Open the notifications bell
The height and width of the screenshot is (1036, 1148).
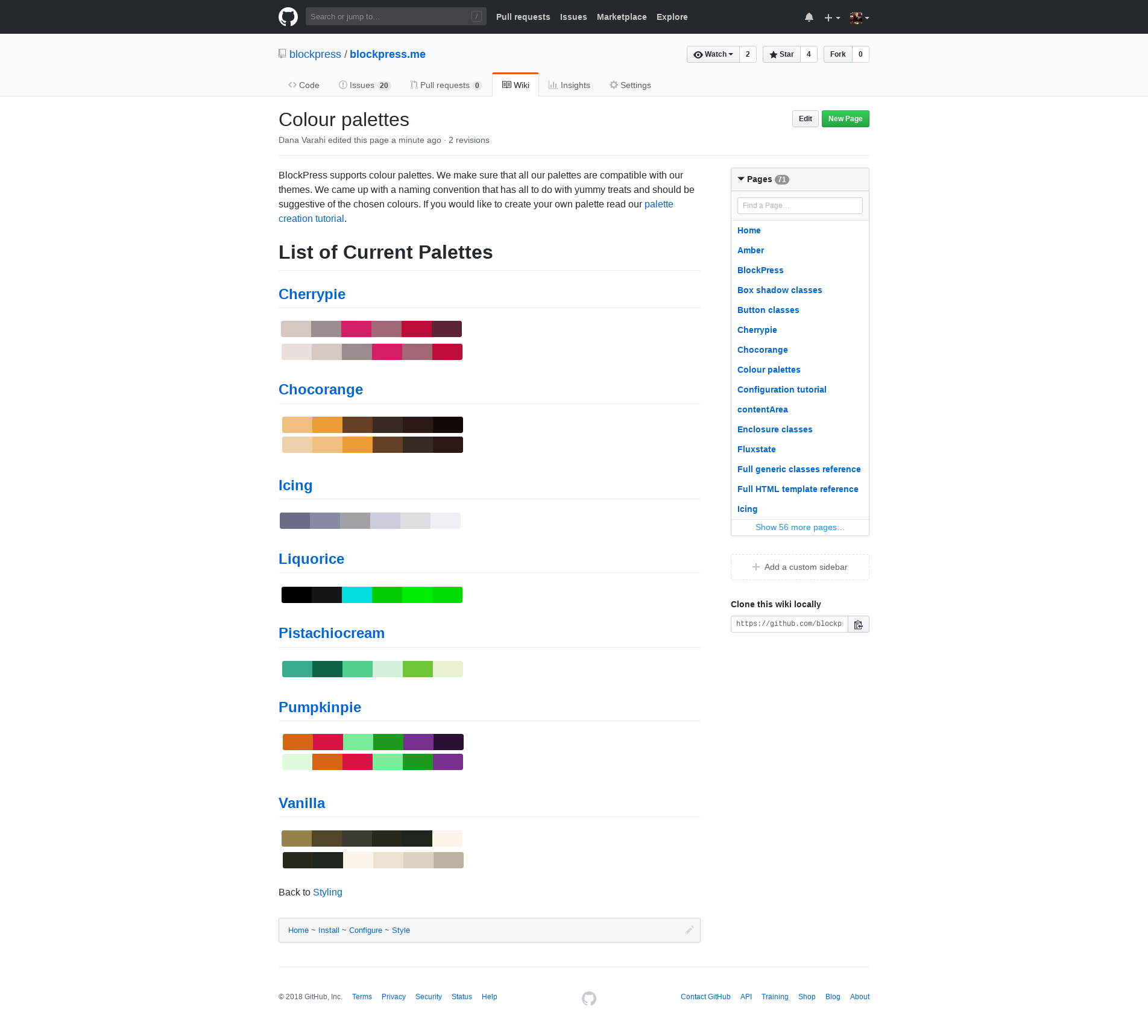pyautogui.click(x=809, y=17)
